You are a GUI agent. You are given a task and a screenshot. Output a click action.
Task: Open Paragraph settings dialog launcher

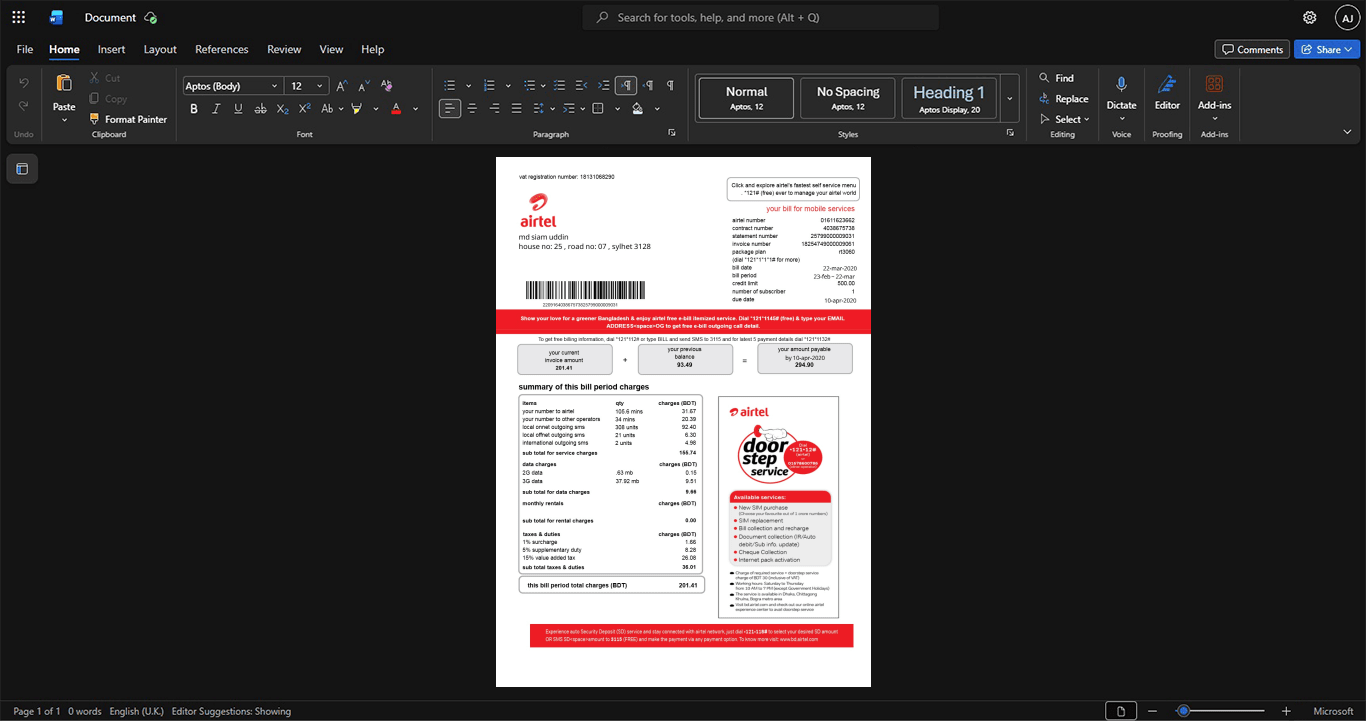click(x=672, y=133)
